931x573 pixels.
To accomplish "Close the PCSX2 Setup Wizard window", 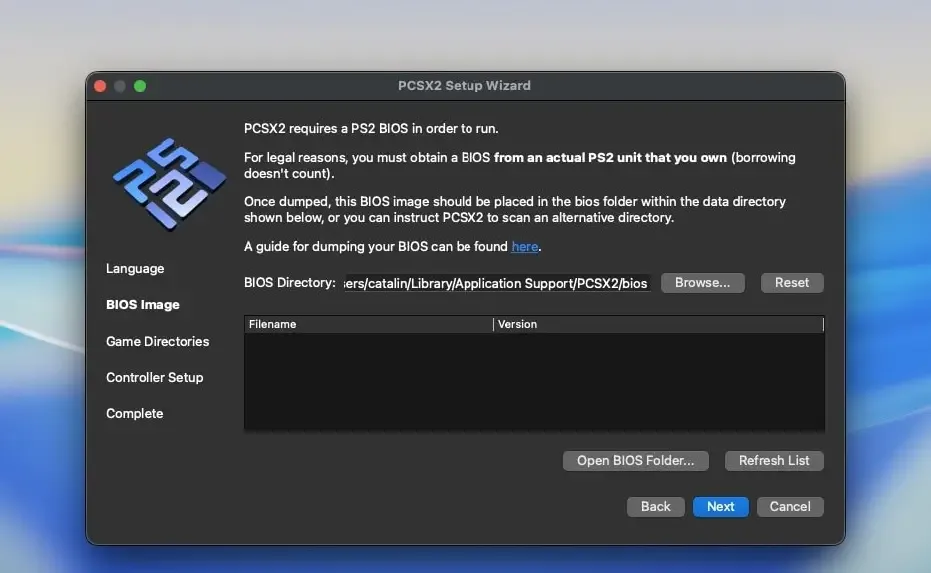I will 100,86.
